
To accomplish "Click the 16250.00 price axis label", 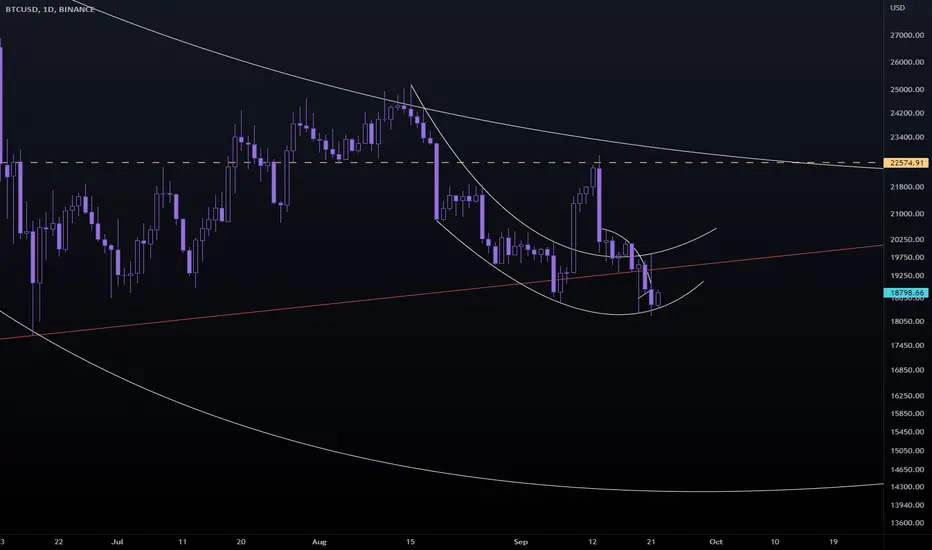I will tap(907, 395).
